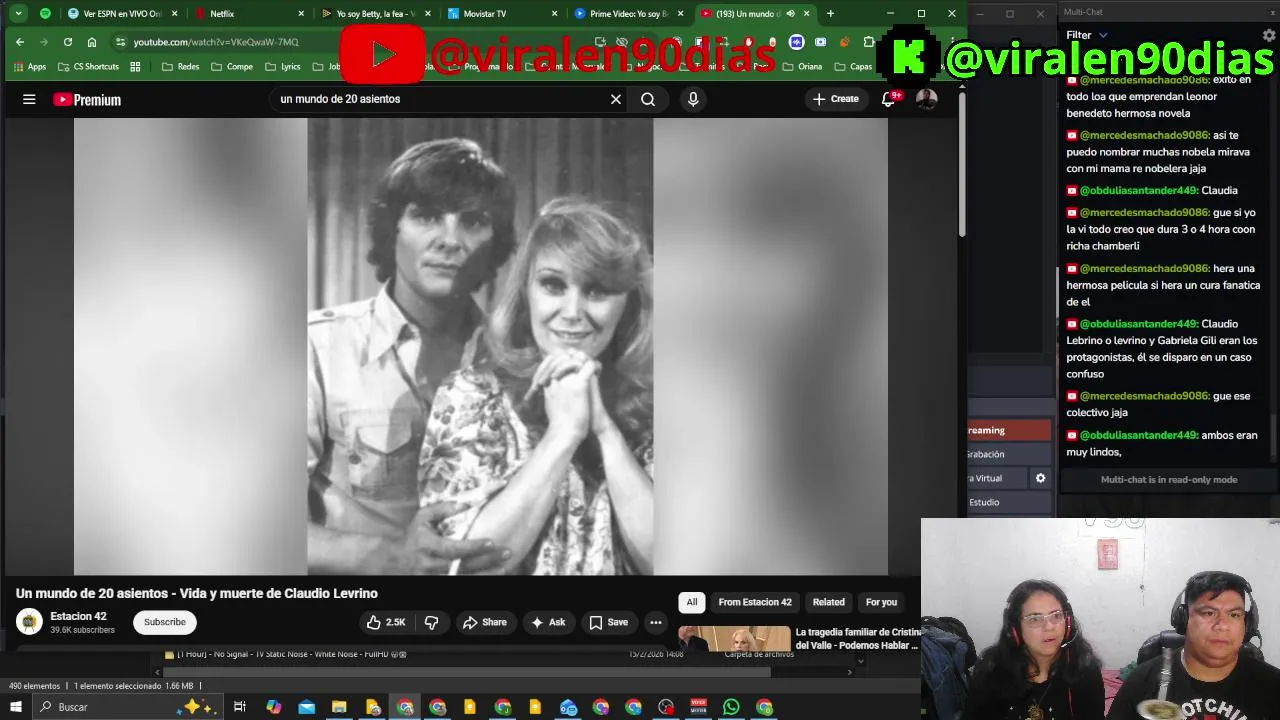
Task: Open File Explorer from the taskbar
Action: (339, 707)
